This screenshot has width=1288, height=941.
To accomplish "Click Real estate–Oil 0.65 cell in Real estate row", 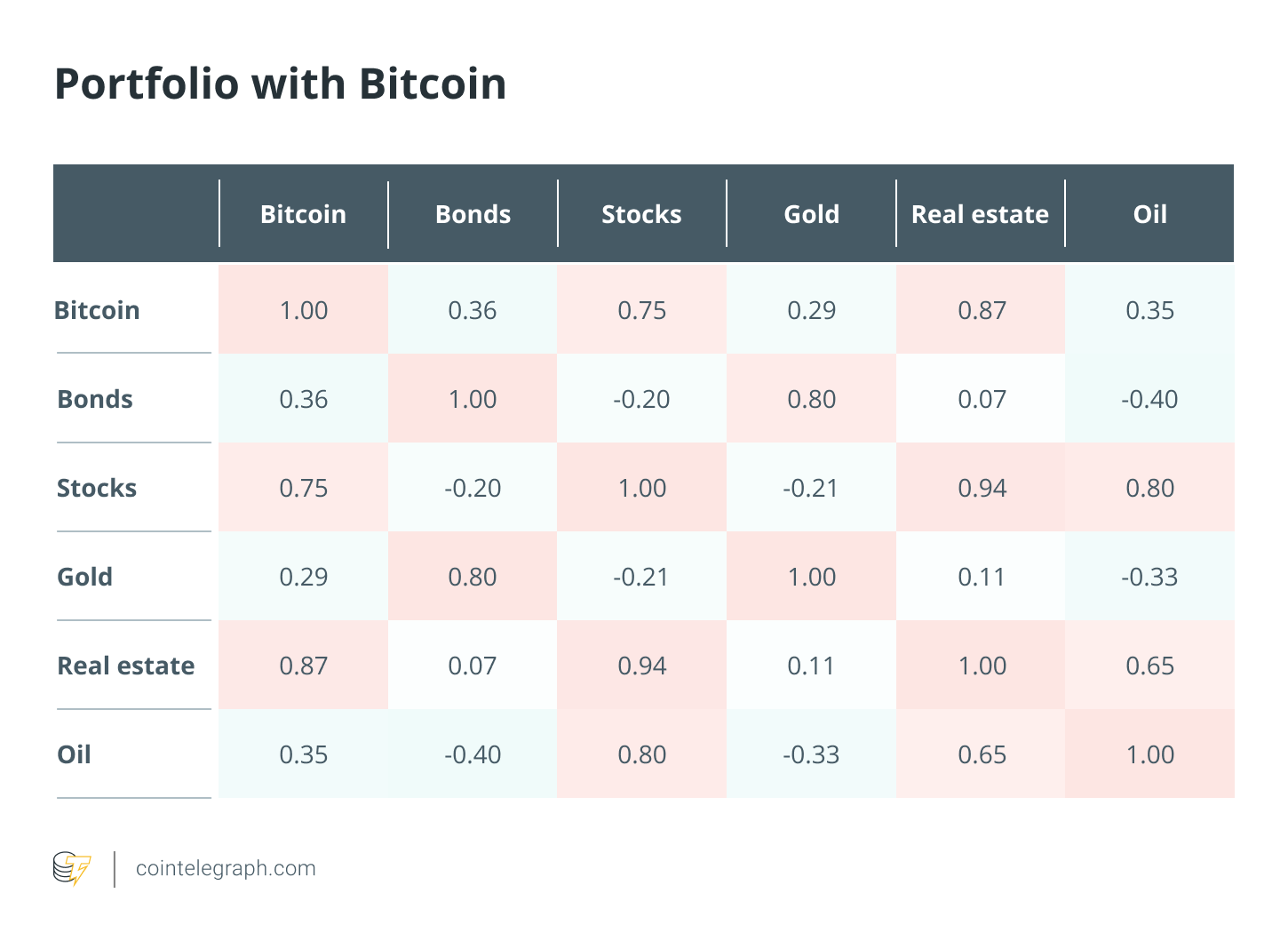I will click(1149, 665).
